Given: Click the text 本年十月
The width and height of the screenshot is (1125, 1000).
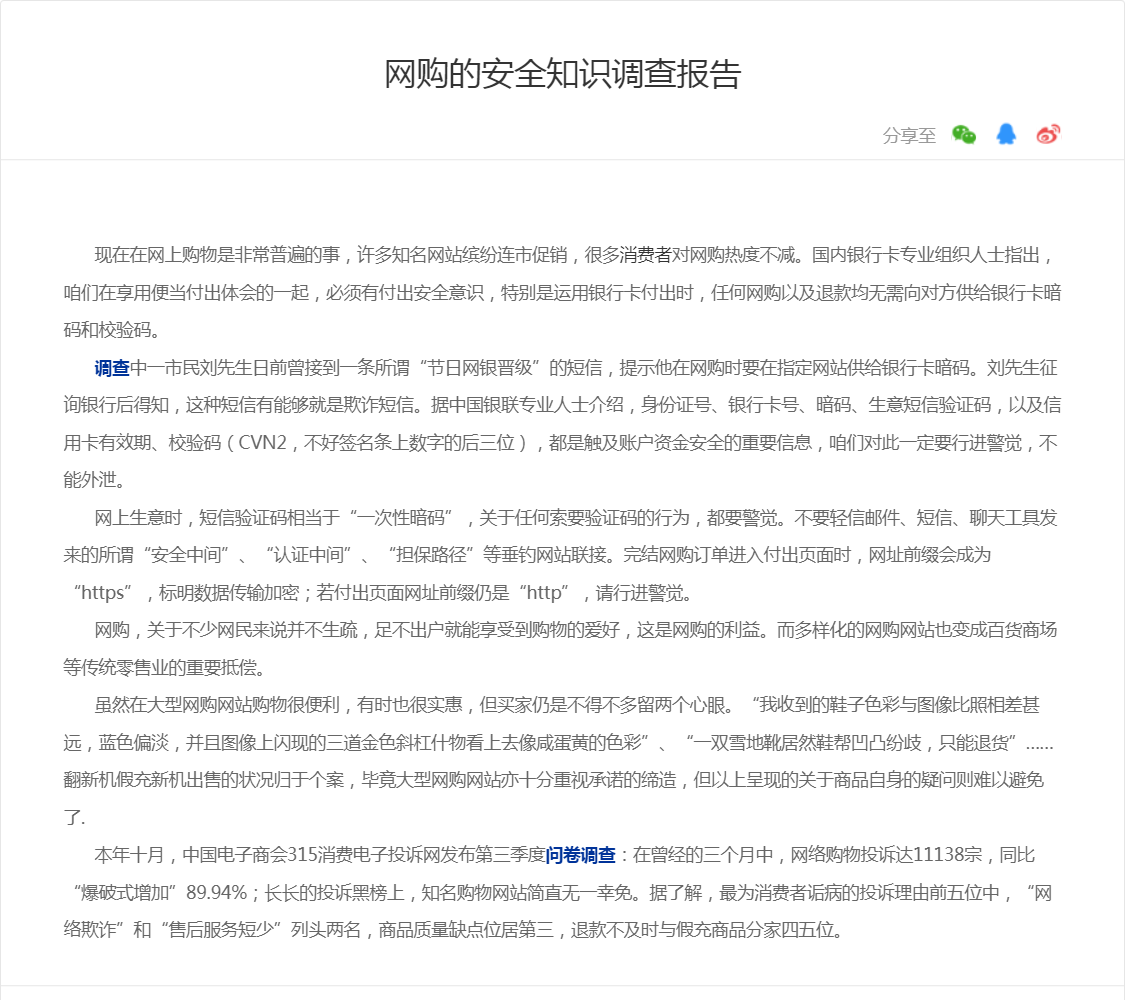Looking at the screenshot, I should [x=129, y=855].
